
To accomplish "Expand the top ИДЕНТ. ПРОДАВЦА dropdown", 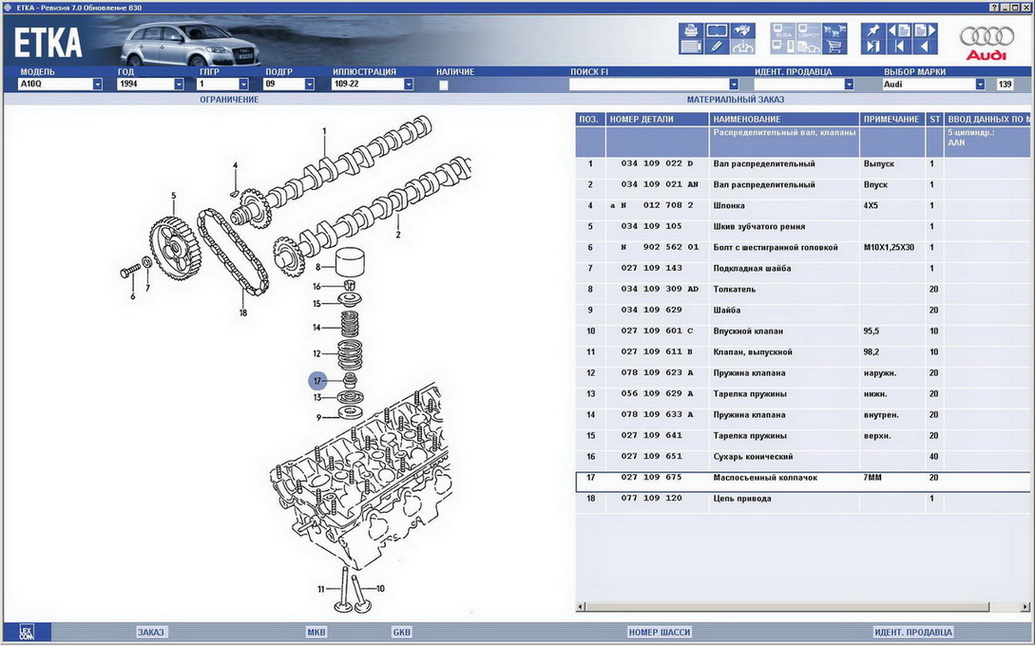I will pos(849,84).
